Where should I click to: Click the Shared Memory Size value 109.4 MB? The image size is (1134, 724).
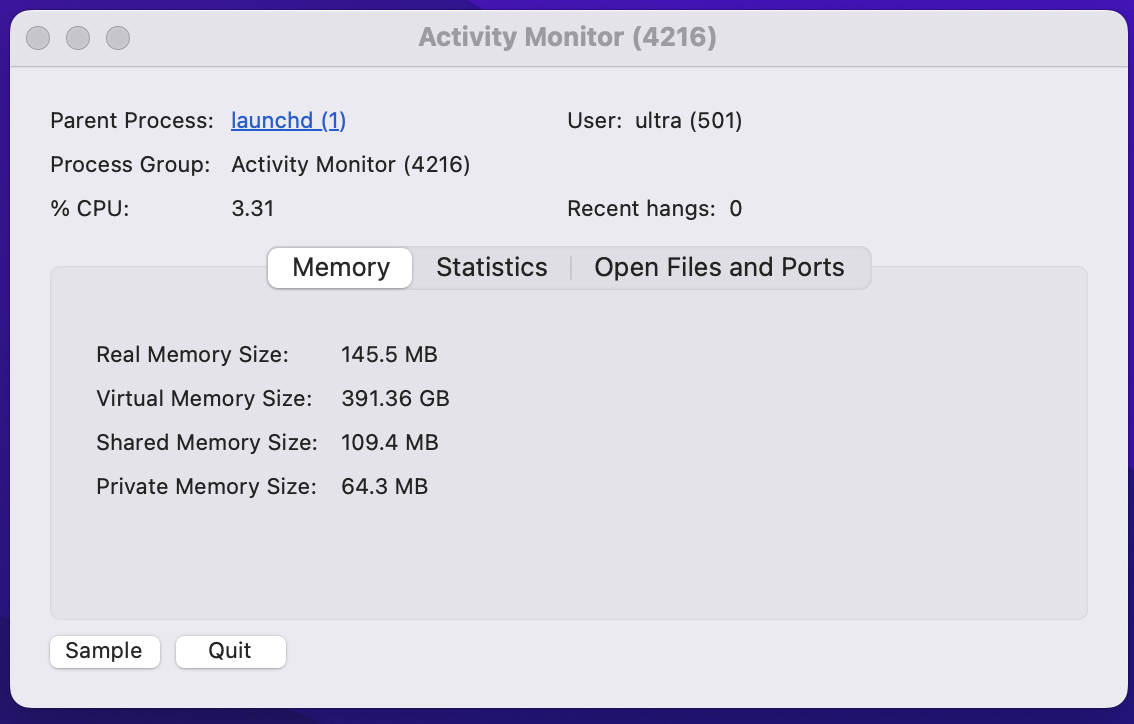[x=389, y=443]
